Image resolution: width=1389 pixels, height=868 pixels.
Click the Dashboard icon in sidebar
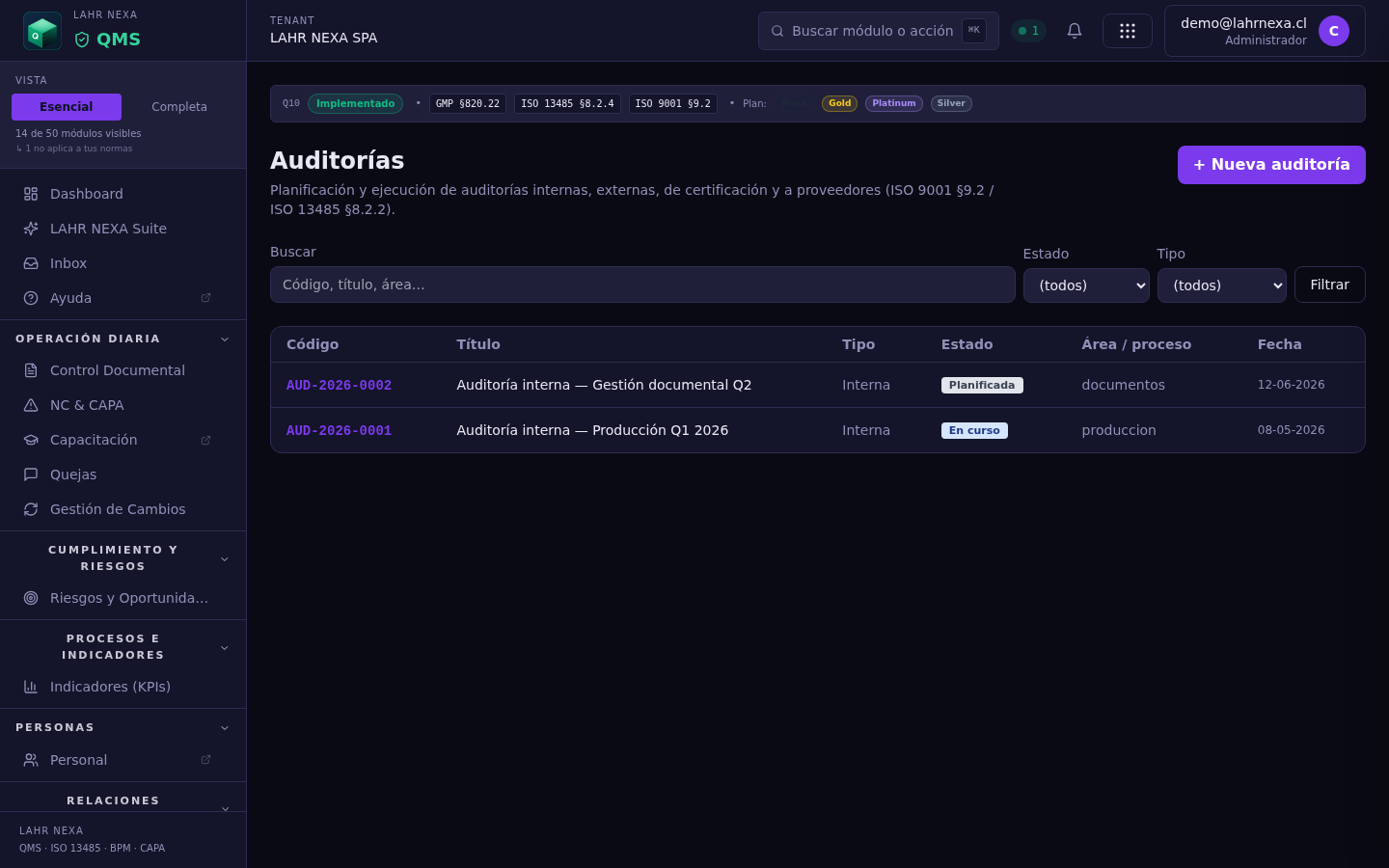31,194
